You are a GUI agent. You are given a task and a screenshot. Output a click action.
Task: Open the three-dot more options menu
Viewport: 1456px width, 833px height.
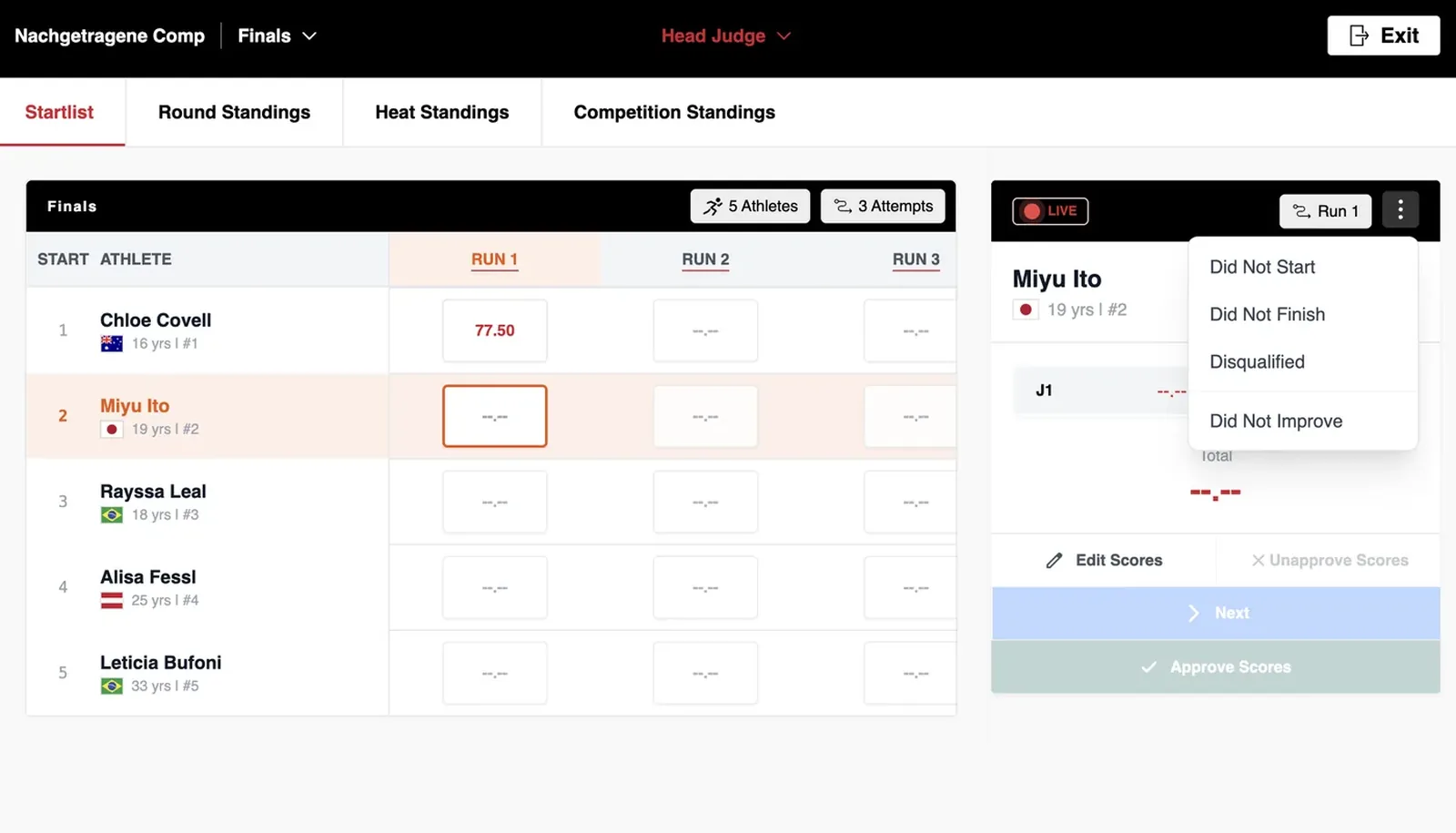(x=1400, y=210)
